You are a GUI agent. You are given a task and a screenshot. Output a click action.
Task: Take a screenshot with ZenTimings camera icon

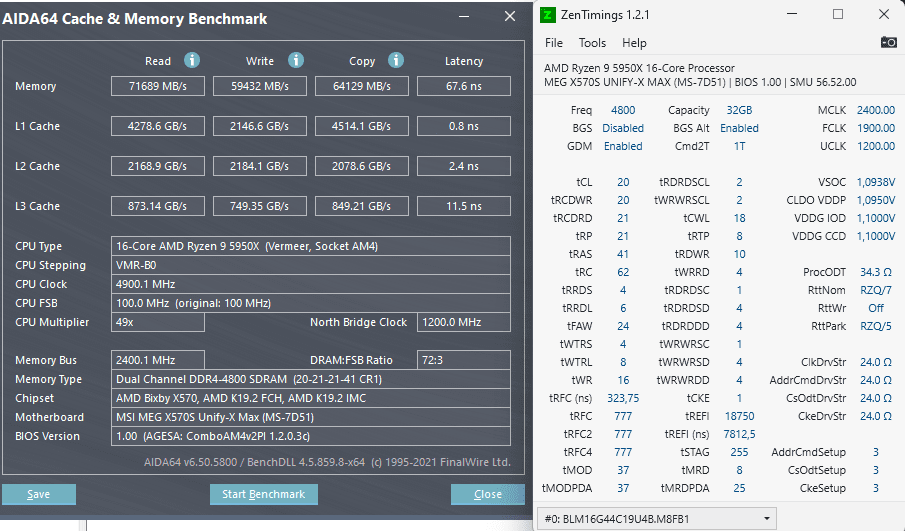tap(888, 42)
